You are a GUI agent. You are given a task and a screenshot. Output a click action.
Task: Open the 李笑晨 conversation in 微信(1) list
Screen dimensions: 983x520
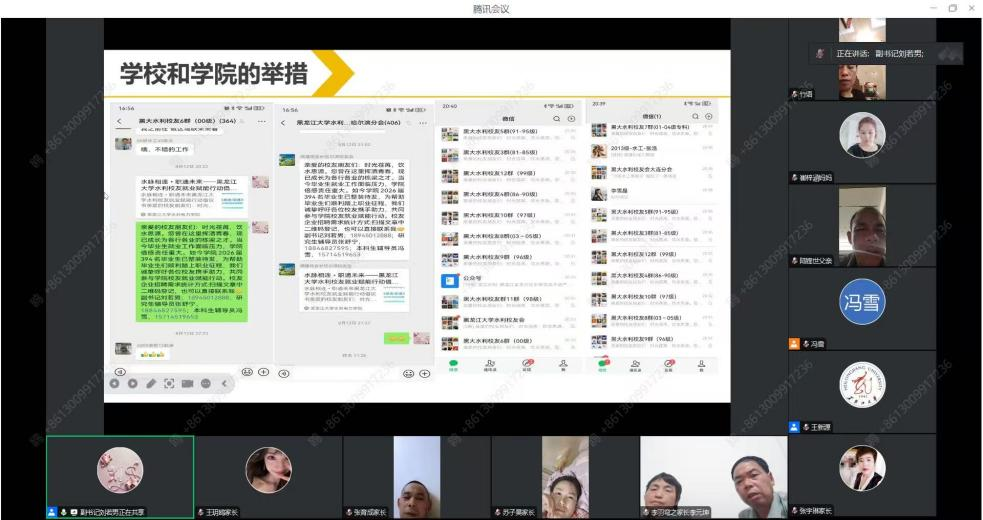click(x=623, y=192)
